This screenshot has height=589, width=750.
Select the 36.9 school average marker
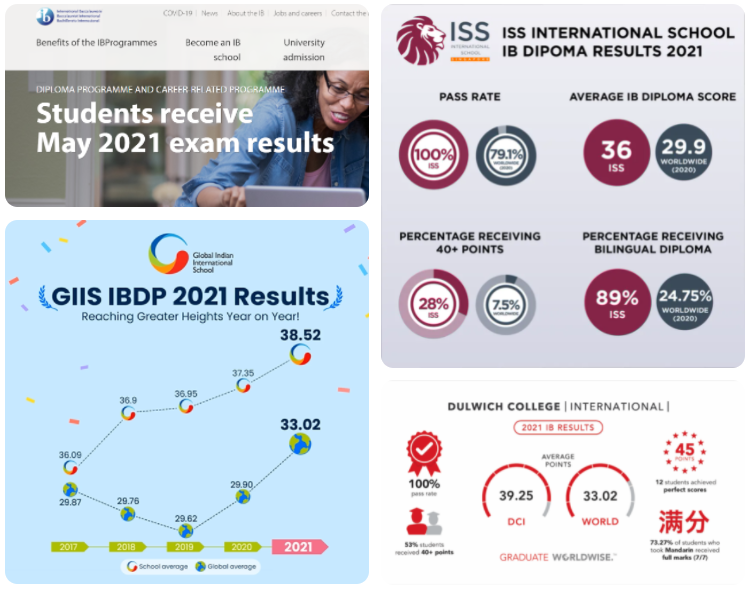(x=128, y=413)
